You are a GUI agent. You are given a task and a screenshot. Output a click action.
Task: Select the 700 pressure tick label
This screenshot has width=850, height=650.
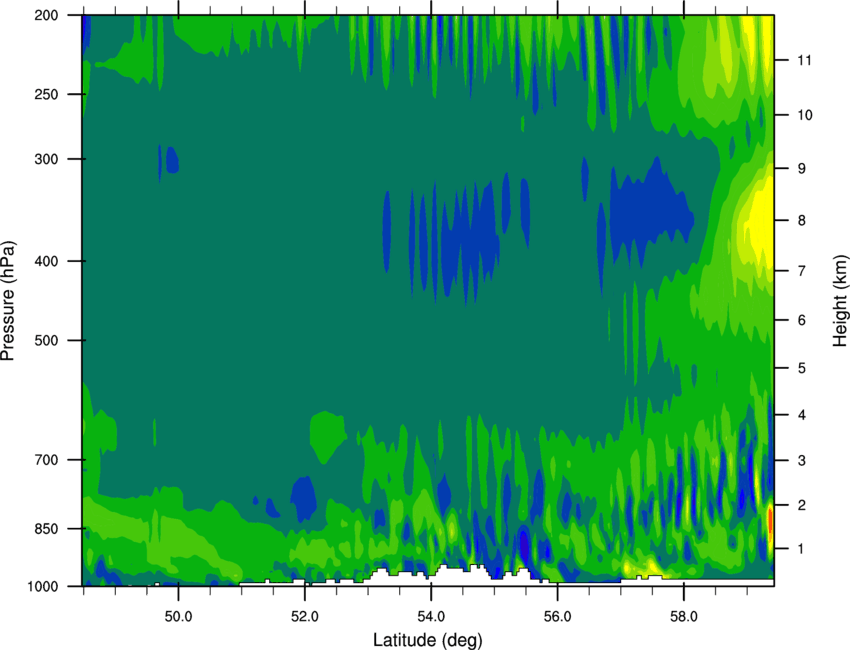click(x=46, y=459)
